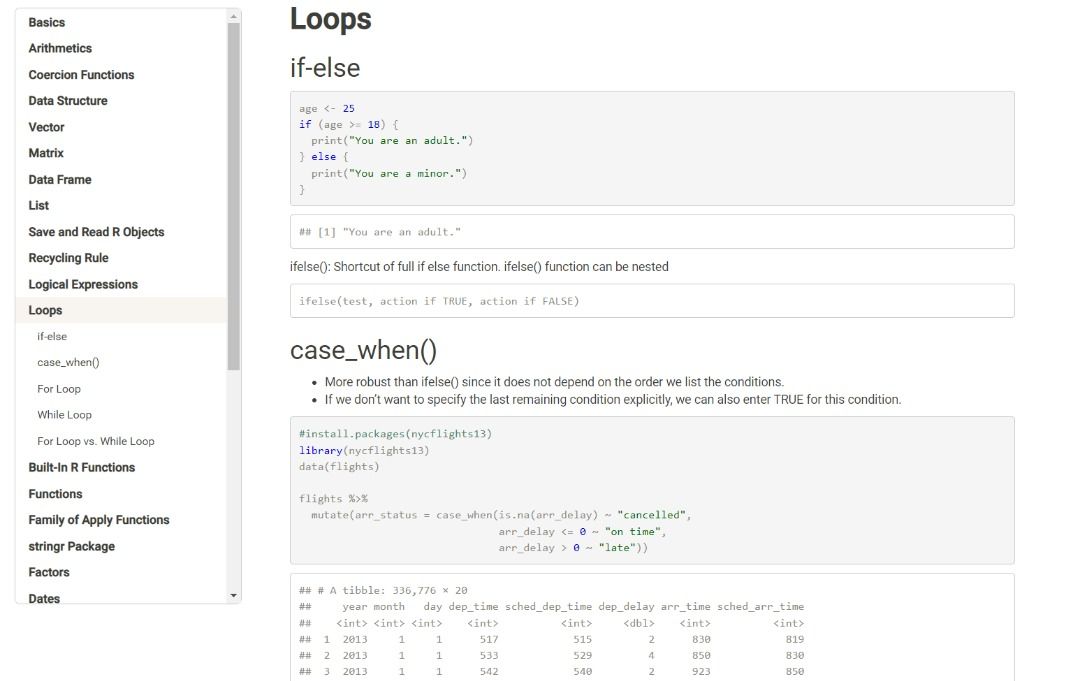Go to the Arithmetics section

click(60, 48)
